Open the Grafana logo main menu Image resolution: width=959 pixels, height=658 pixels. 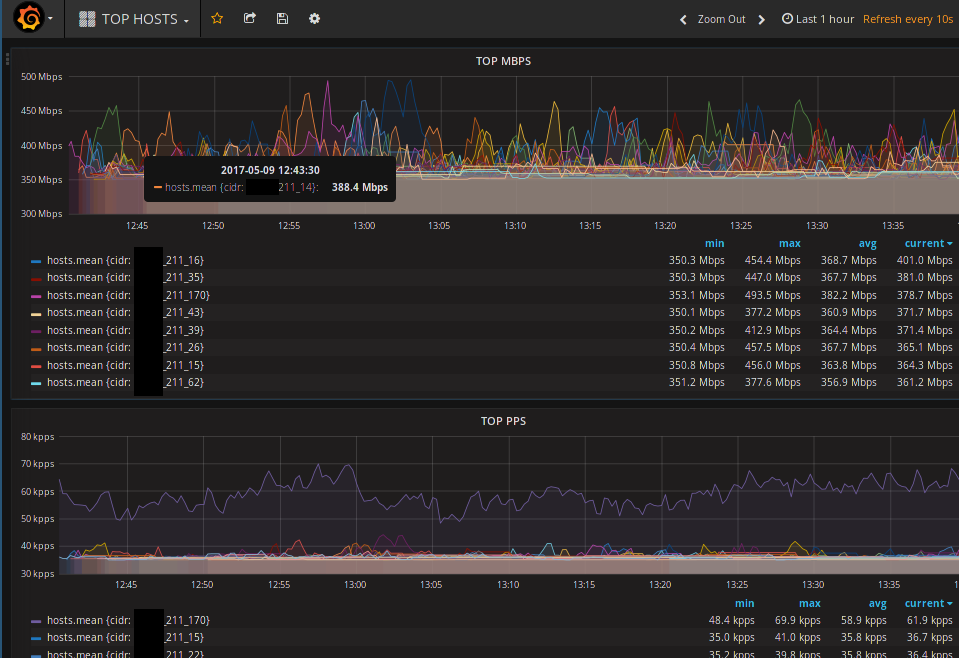pyautogui.click(x=29, y=19)
